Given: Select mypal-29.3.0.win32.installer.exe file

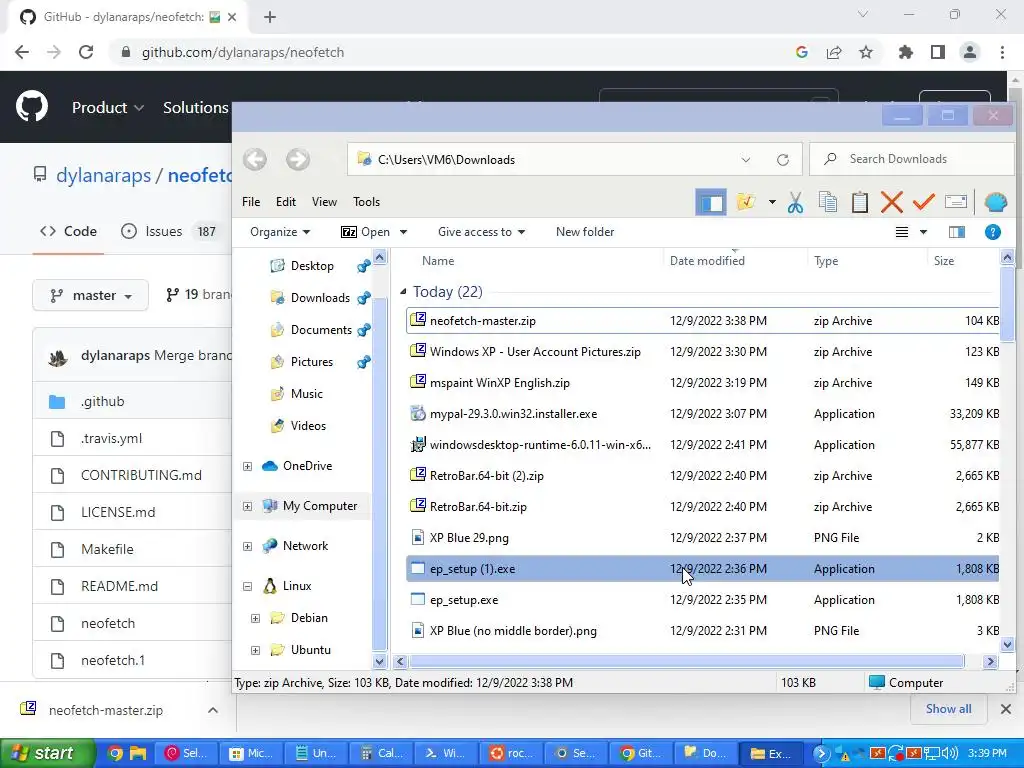Looking at the screenshot, I should pyautogui.click(x=703, y=413).
